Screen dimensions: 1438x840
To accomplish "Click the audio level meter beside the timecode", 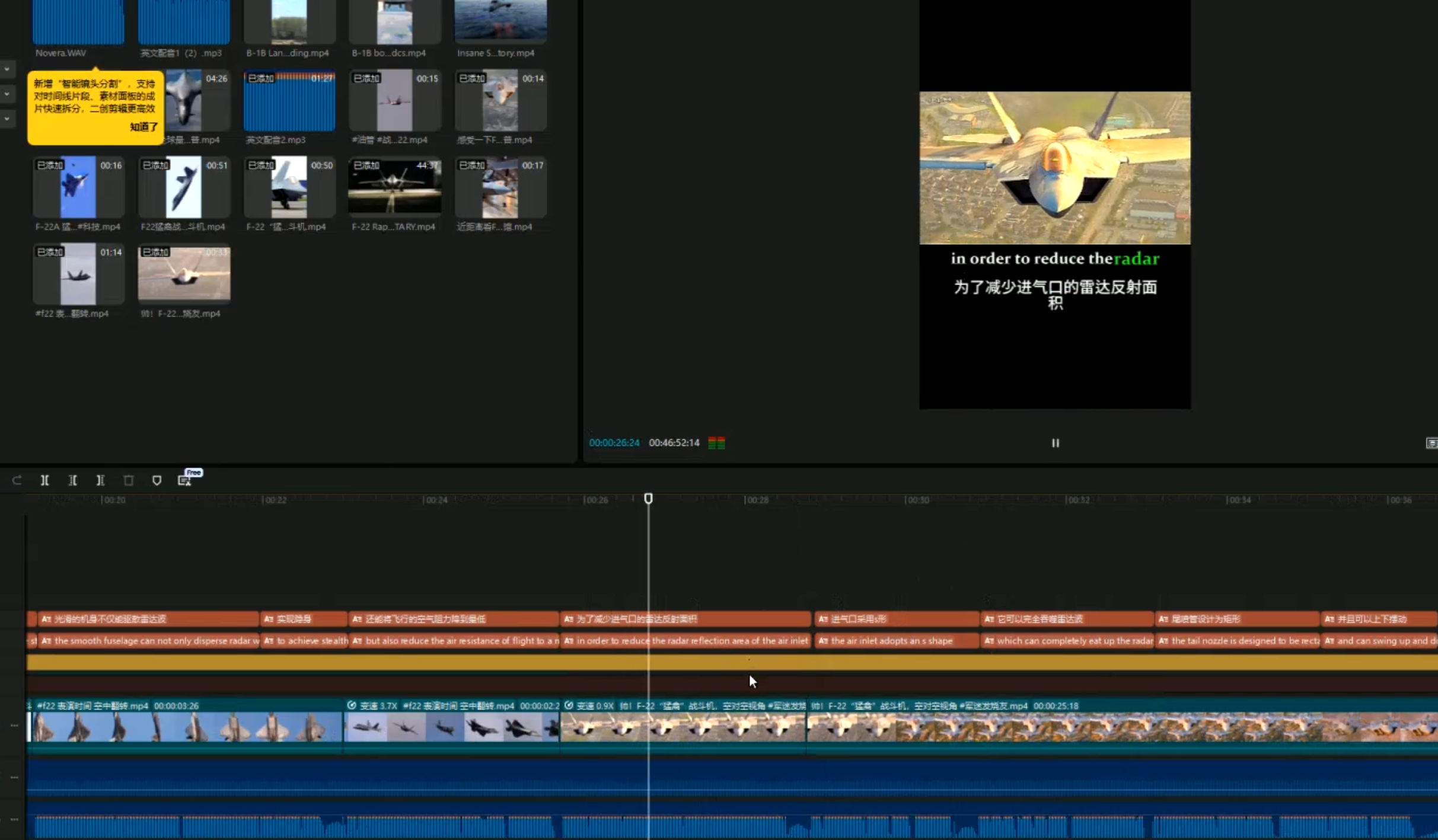I will point(716,443).
